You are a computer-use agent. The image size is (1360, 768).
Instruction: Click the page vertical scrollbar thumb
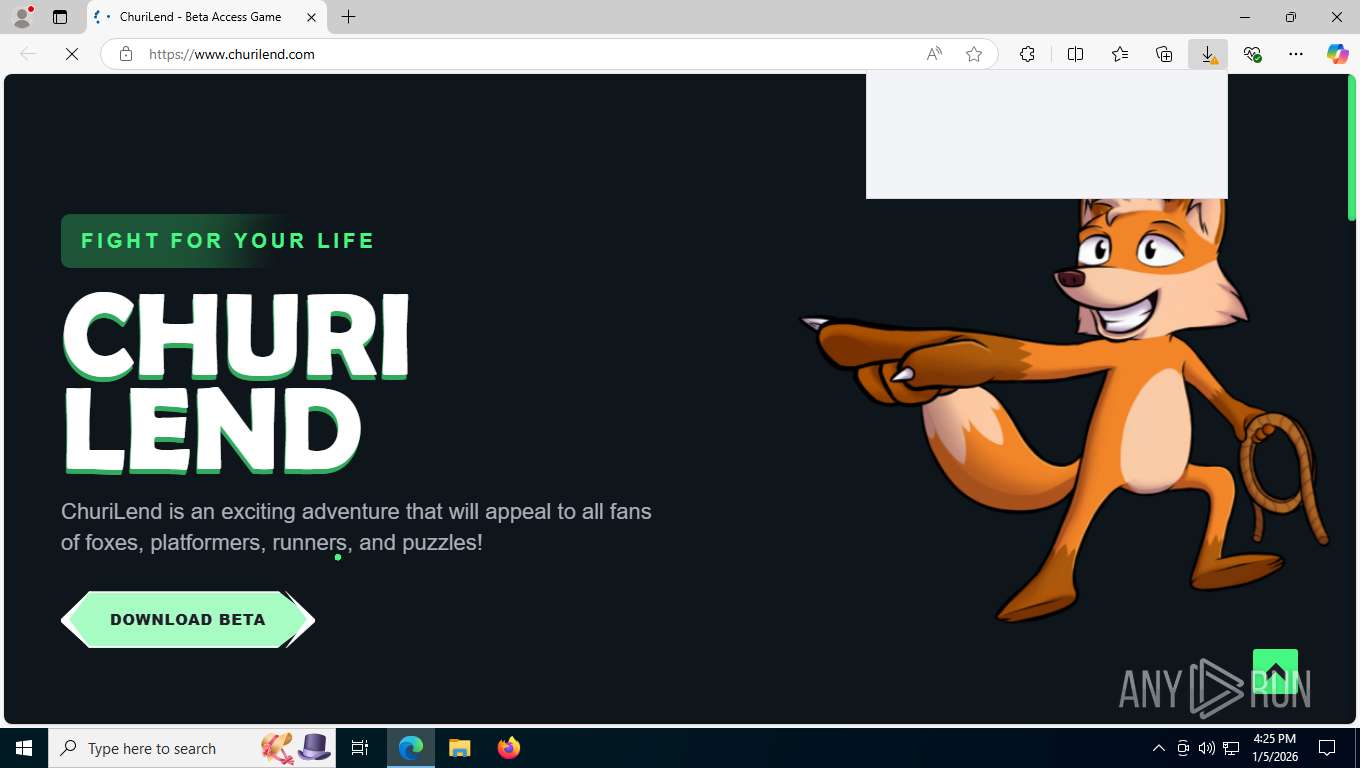point(1351,148)
